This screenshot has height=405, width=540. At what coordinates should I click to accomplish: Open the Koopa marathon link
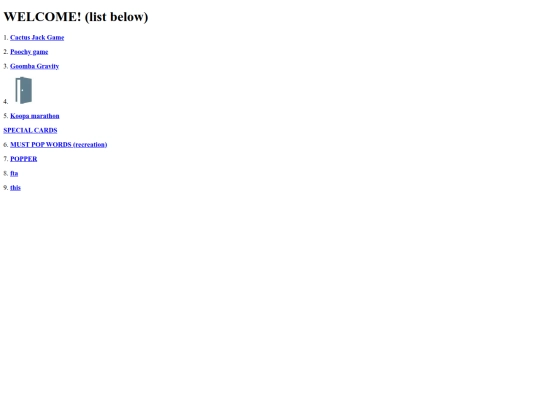pyautogui.click(x=35, y=116)
